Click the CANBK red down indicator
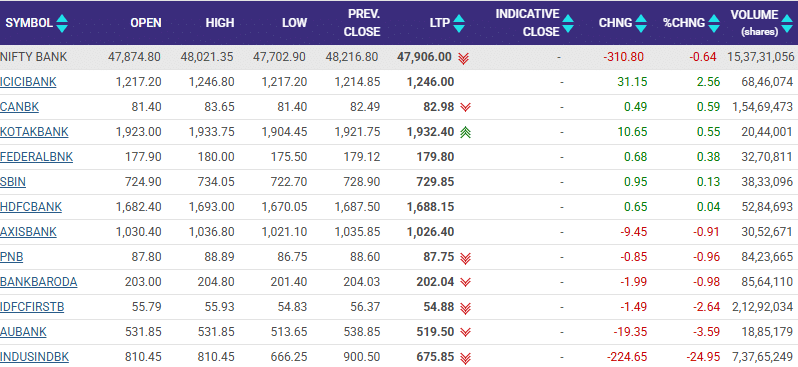The width and height of the screenshot is (798, 367). pos(465,107)
